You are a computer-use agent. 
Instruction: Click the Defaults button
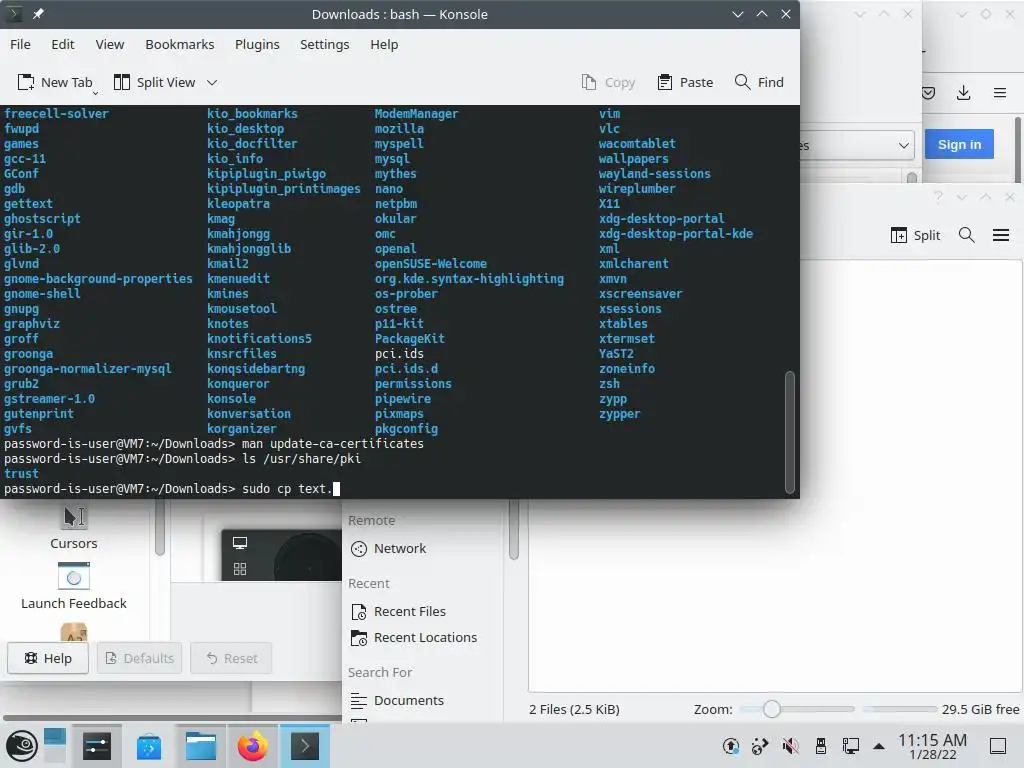(140, 658)
